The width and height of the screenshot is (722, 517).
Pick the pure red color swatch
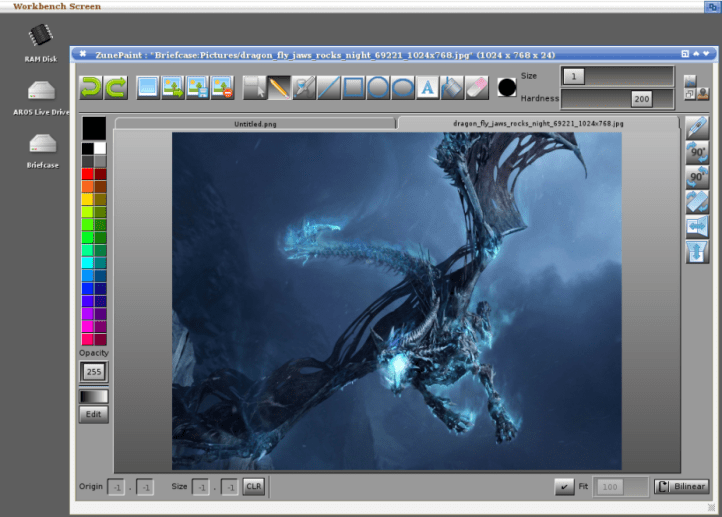pyautogui.click(x=87, y=174)
